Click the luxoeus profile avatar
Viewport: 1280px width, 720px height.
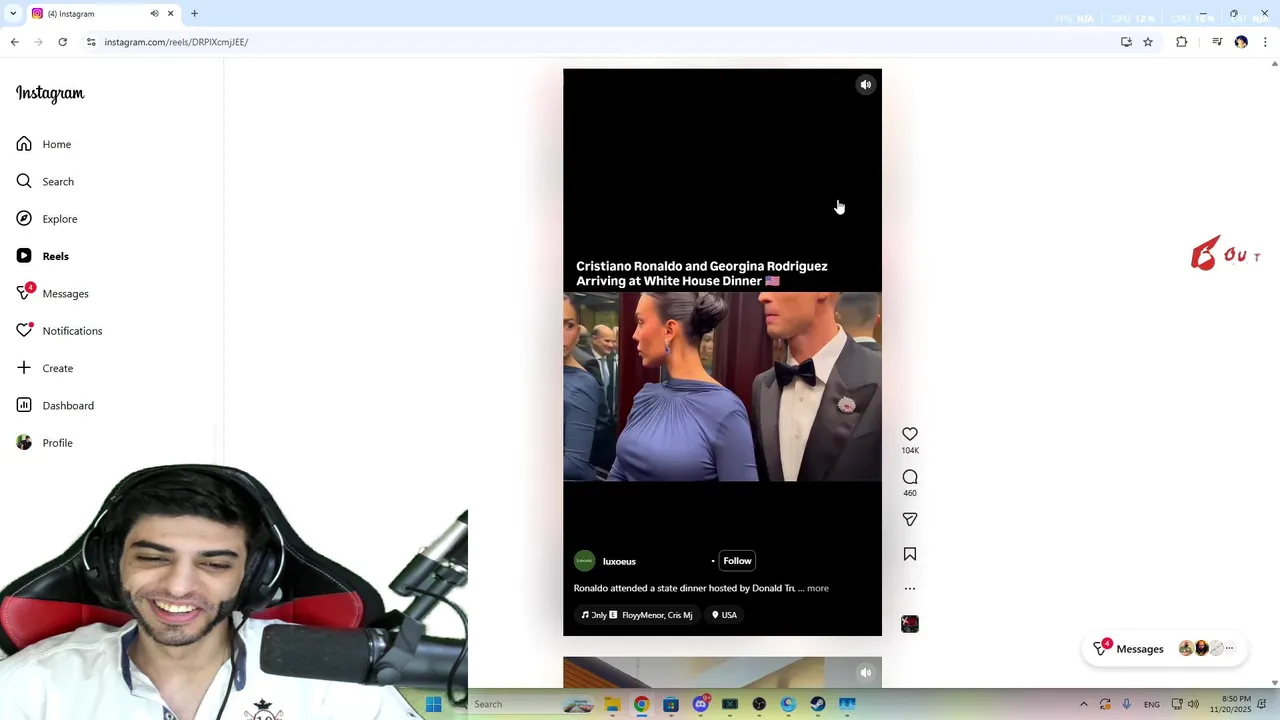coord(585,561)
